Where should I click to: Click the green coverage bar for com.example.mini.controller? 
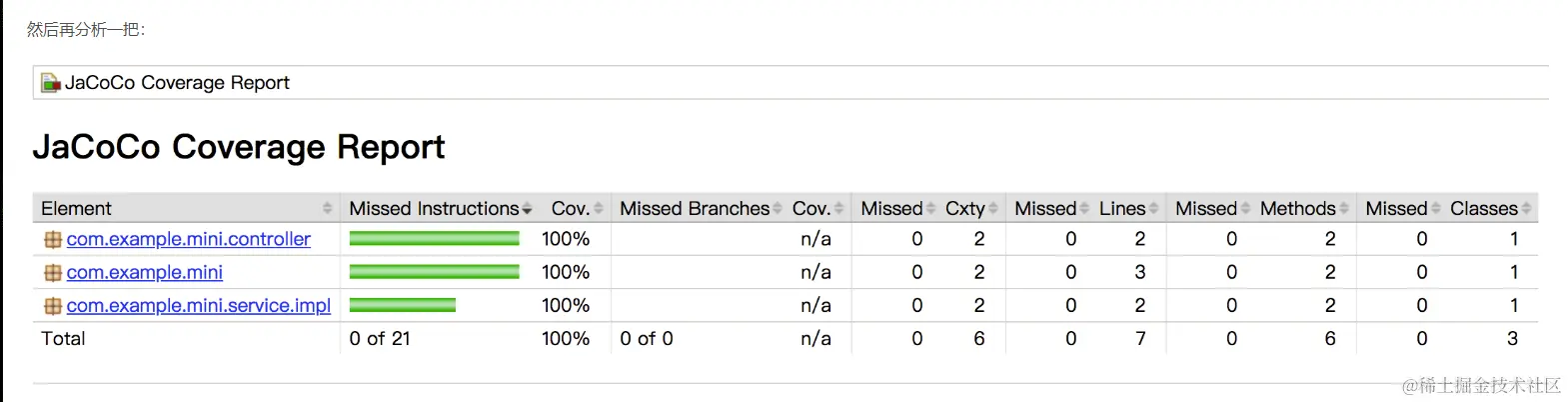434,239
